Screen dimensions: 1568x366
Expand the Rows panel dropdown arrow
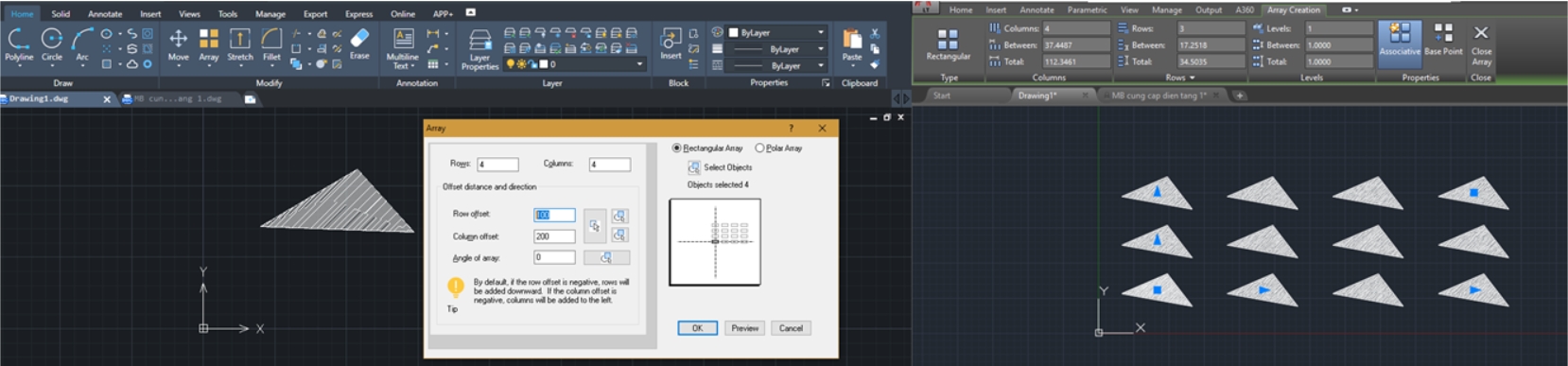coord(1192,78)
